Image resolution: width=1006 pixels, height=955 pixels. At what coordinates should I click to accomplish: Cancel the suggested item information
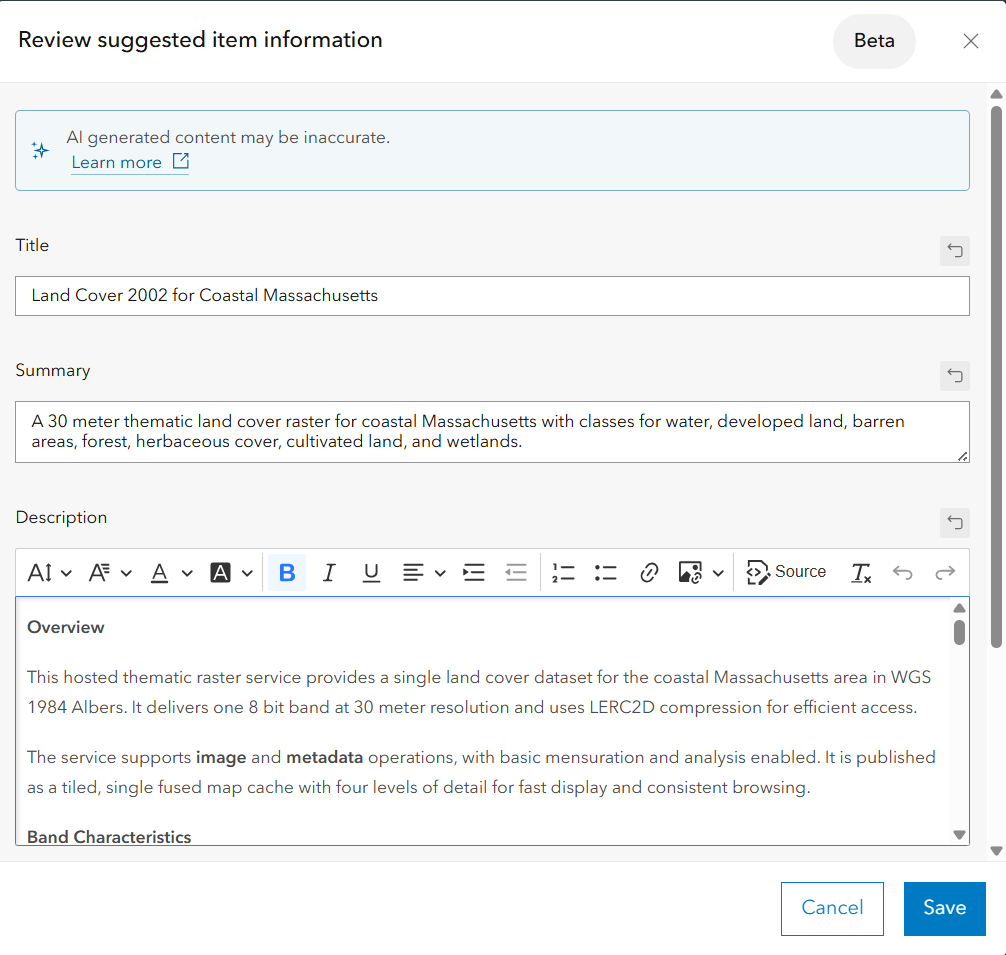(832, 908)
